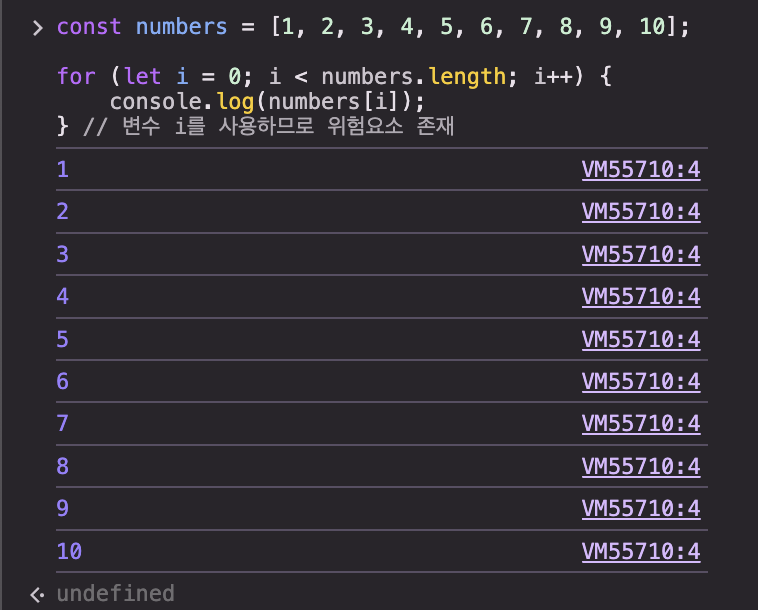This screenshot has height=610, width=758.
Task: Select the logged value 5
Action: (x=63, y=339)
